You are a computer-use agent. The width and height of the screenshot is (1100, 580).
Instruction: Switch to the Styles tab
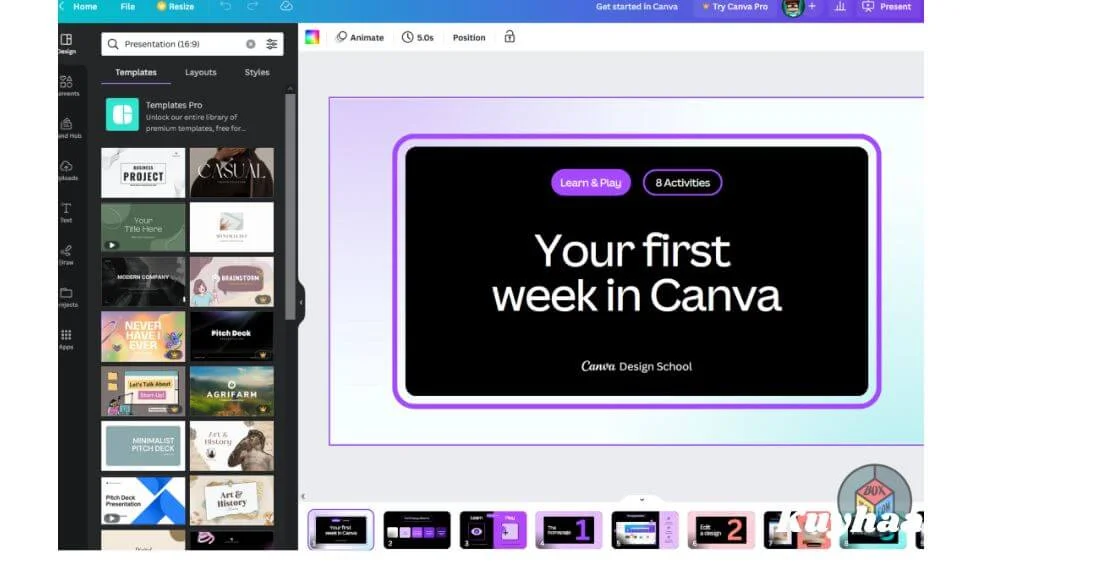click(257, 72)
